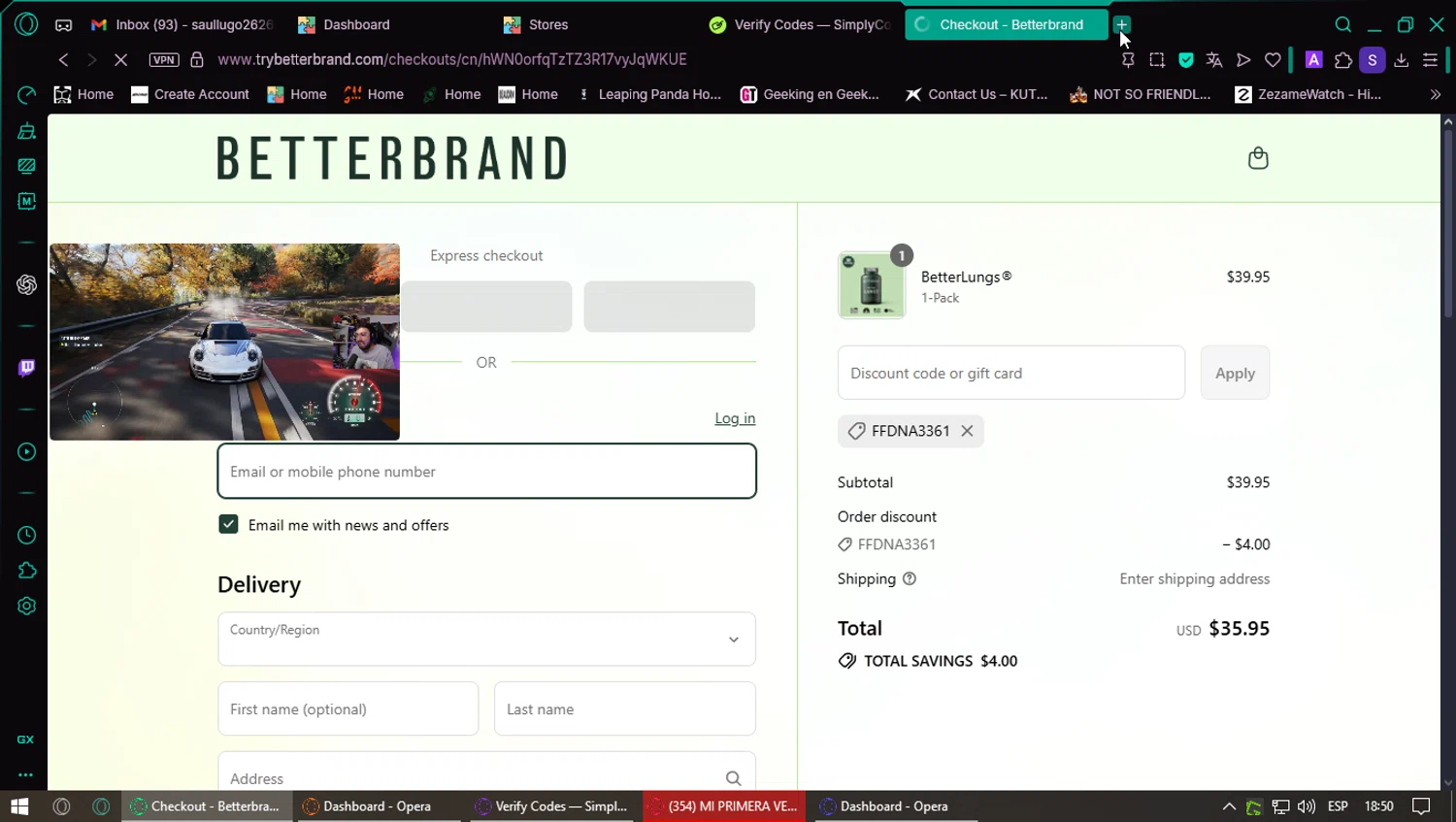This screenshot has width=1456, height=822.
Task: Open the Aria AI purple icon
Action: coord(1314,60)
